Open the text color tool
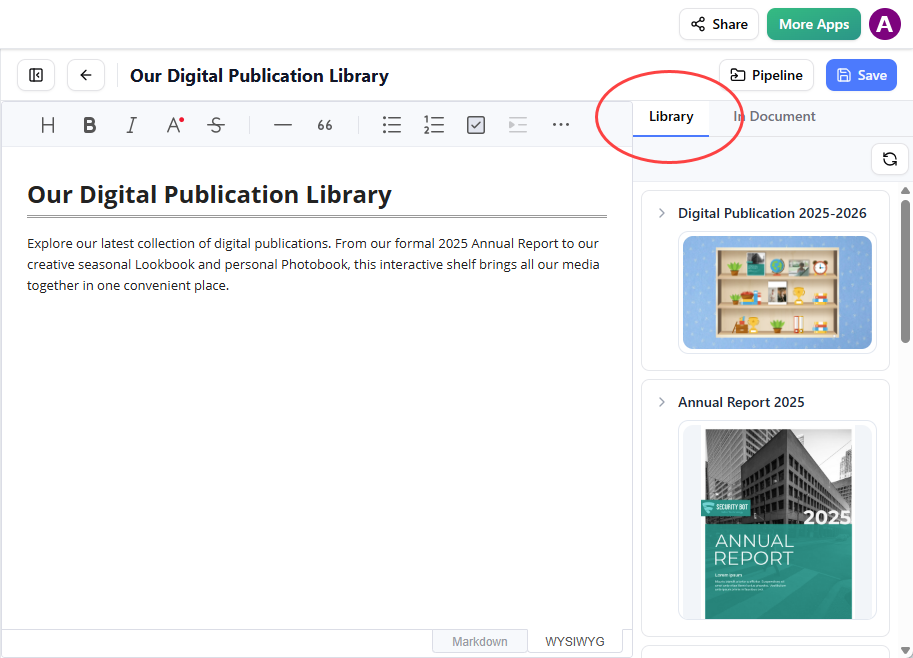Image resolution: width=913 pixels, height=658 pixels. coord(174,125)
